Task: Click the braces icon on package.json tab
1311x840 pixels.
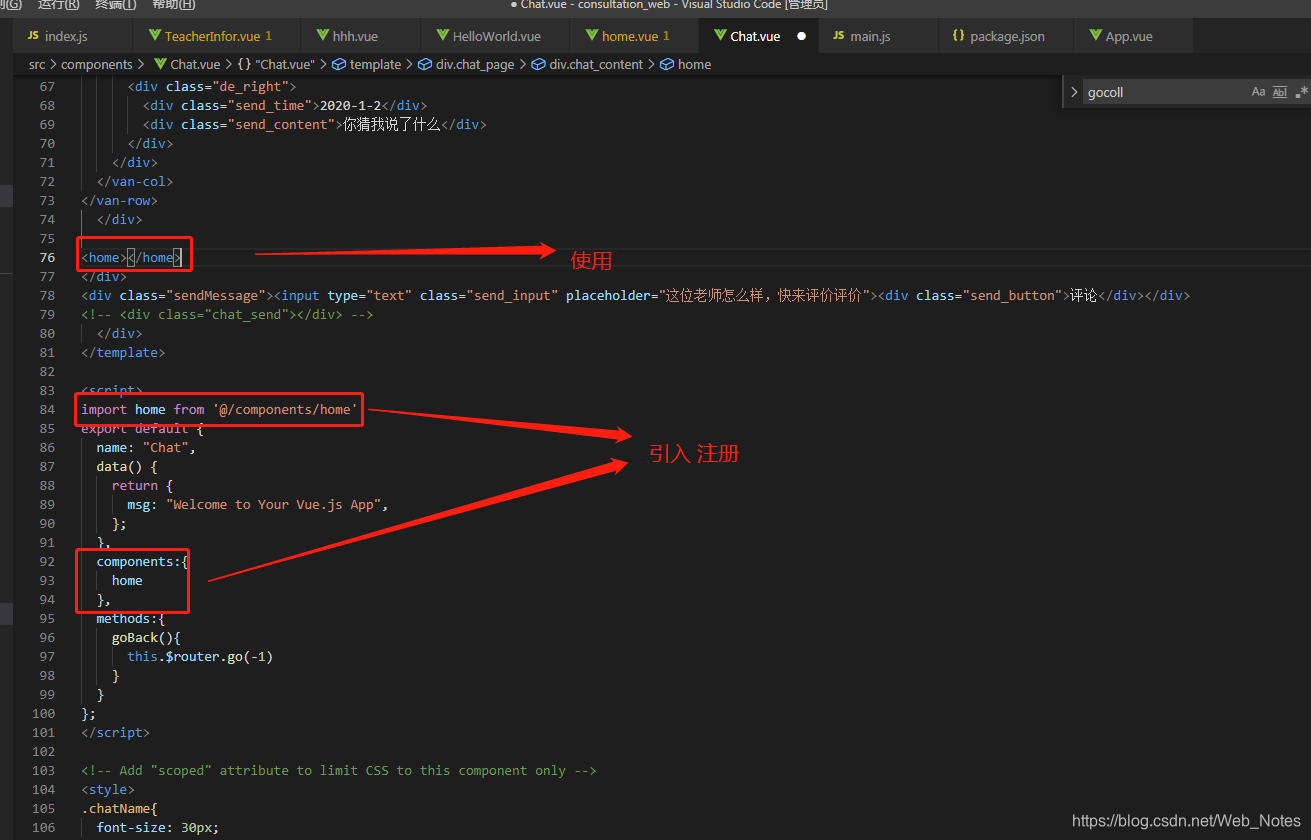Action: pos(958,36)
